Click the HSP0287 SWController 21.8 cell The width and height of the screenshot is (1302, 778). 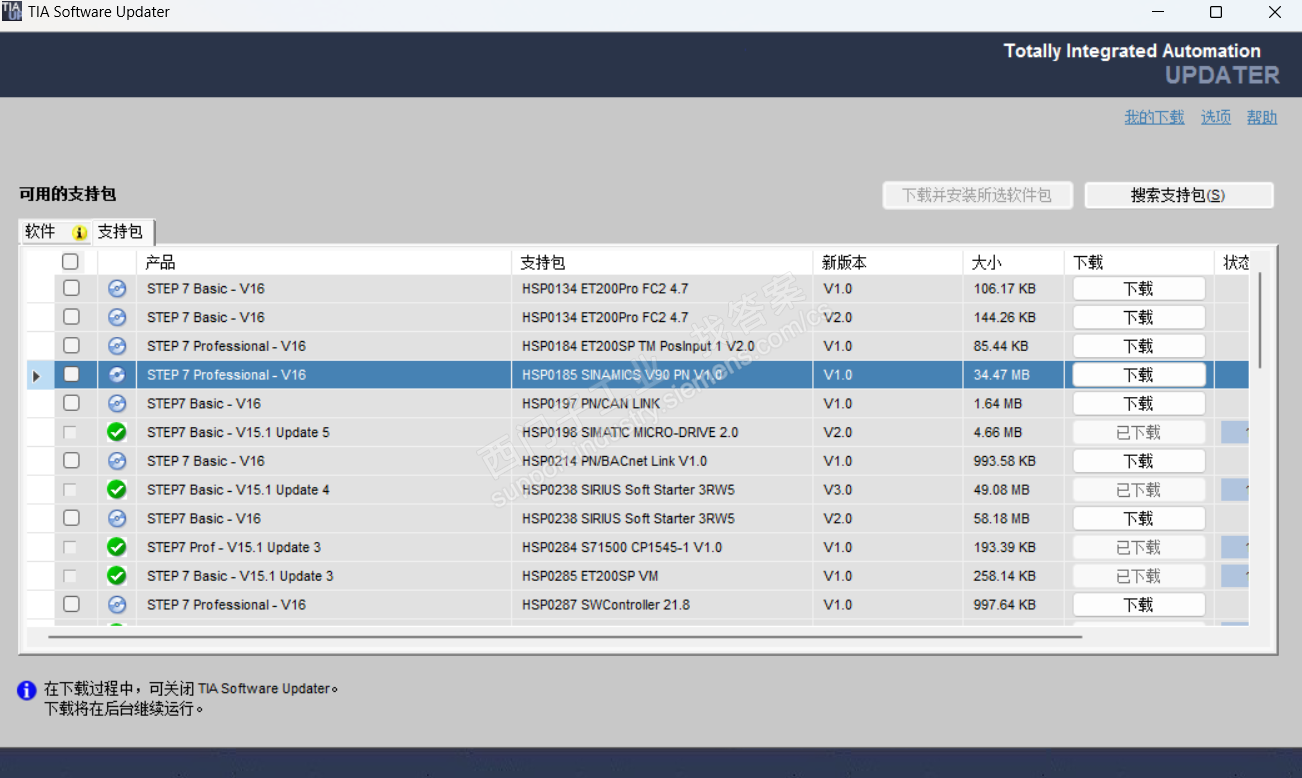pos(662,605)
